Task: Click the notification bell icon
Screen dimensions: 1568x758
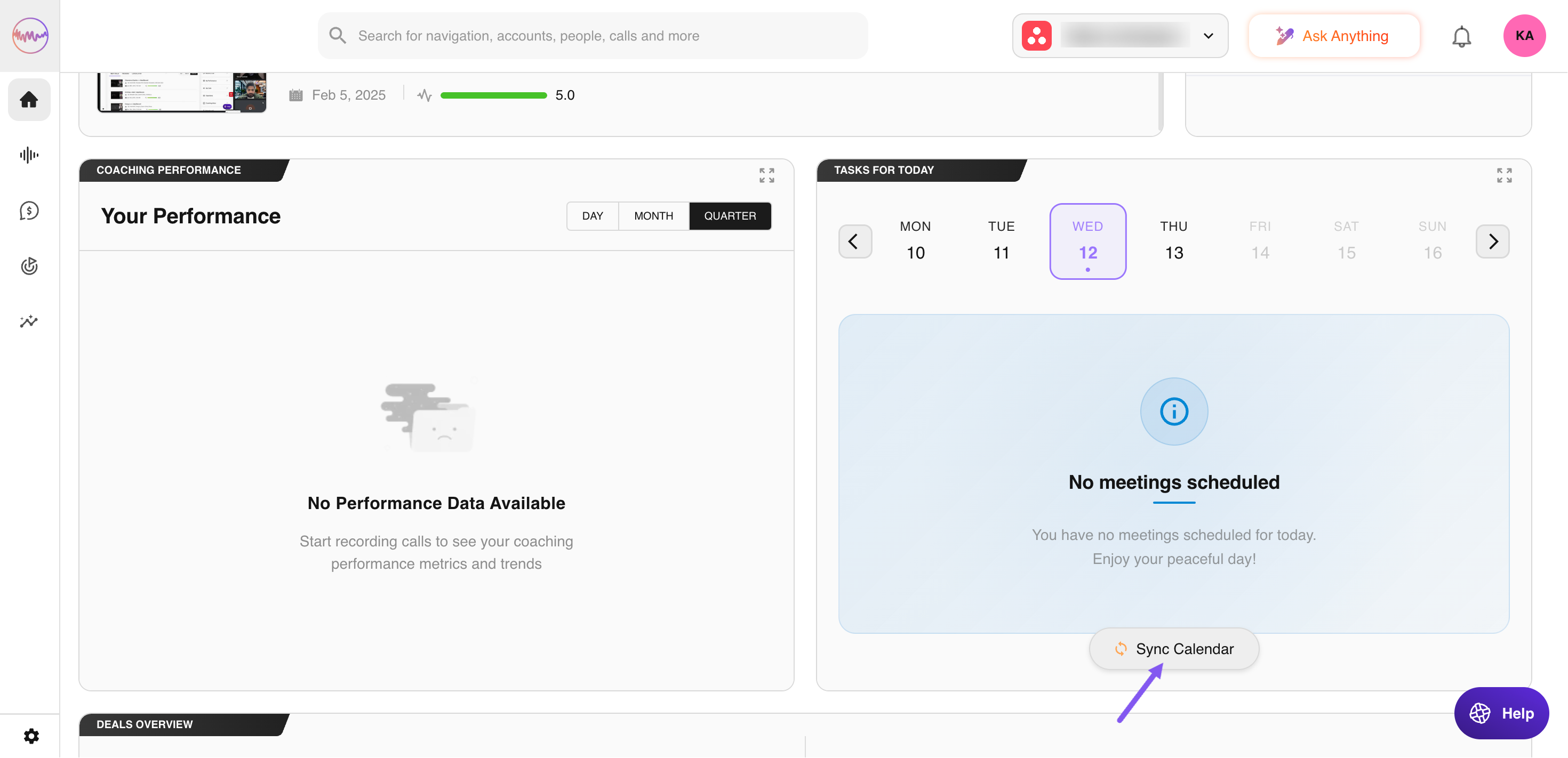Action: point(1461,36)
